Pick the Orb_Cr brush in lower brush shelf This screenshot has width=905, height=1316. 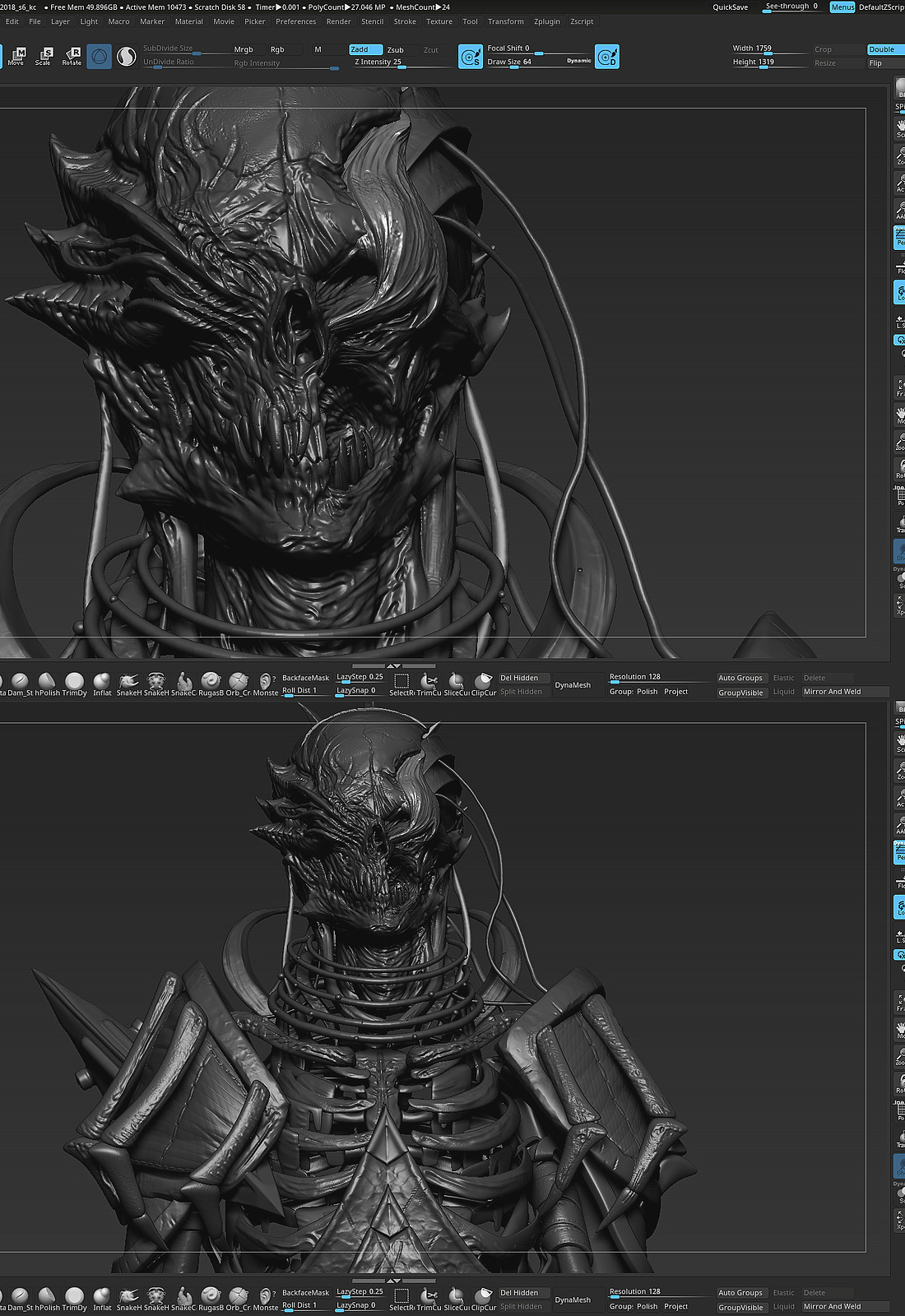[x=238, y=1299]
